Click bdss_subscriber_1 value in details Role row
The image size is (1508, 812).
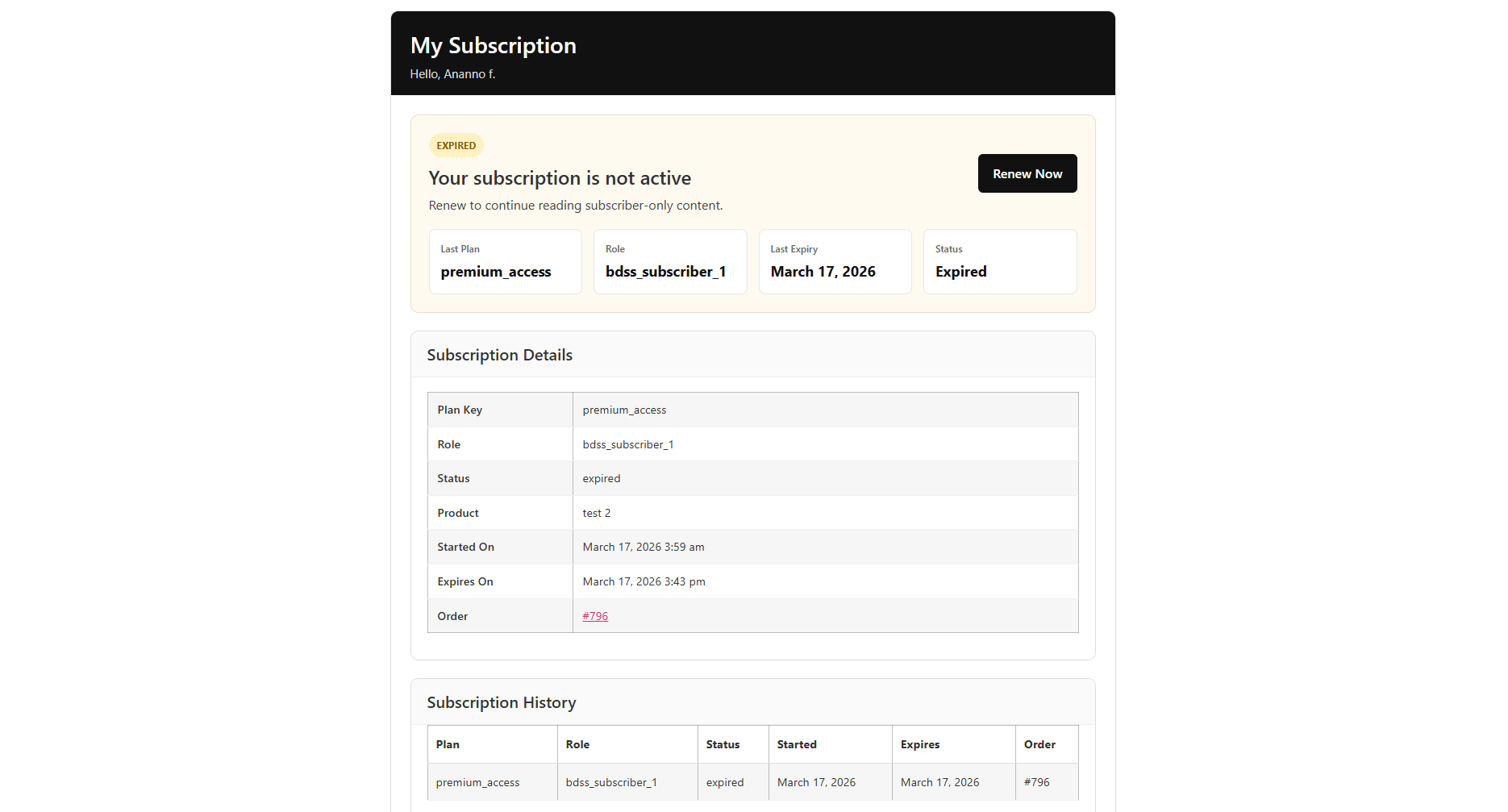coord(628,445)
